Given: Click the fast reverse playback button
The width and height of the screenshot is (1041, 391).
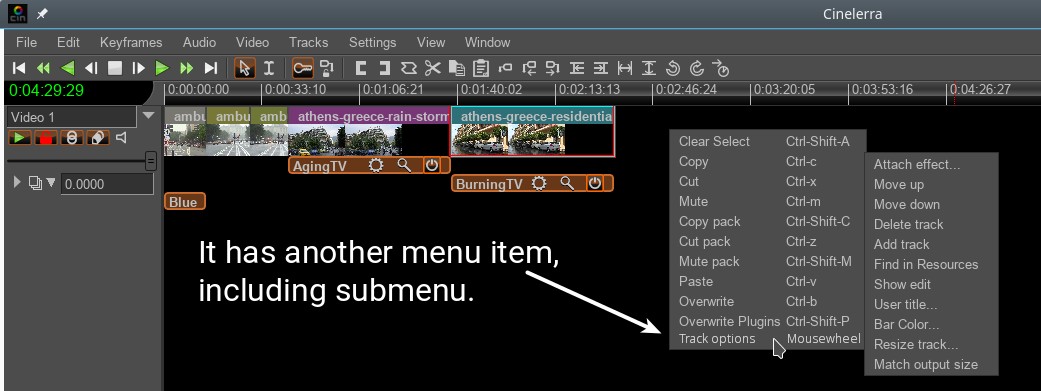Looking at the screenshot, I should point(43,68).
